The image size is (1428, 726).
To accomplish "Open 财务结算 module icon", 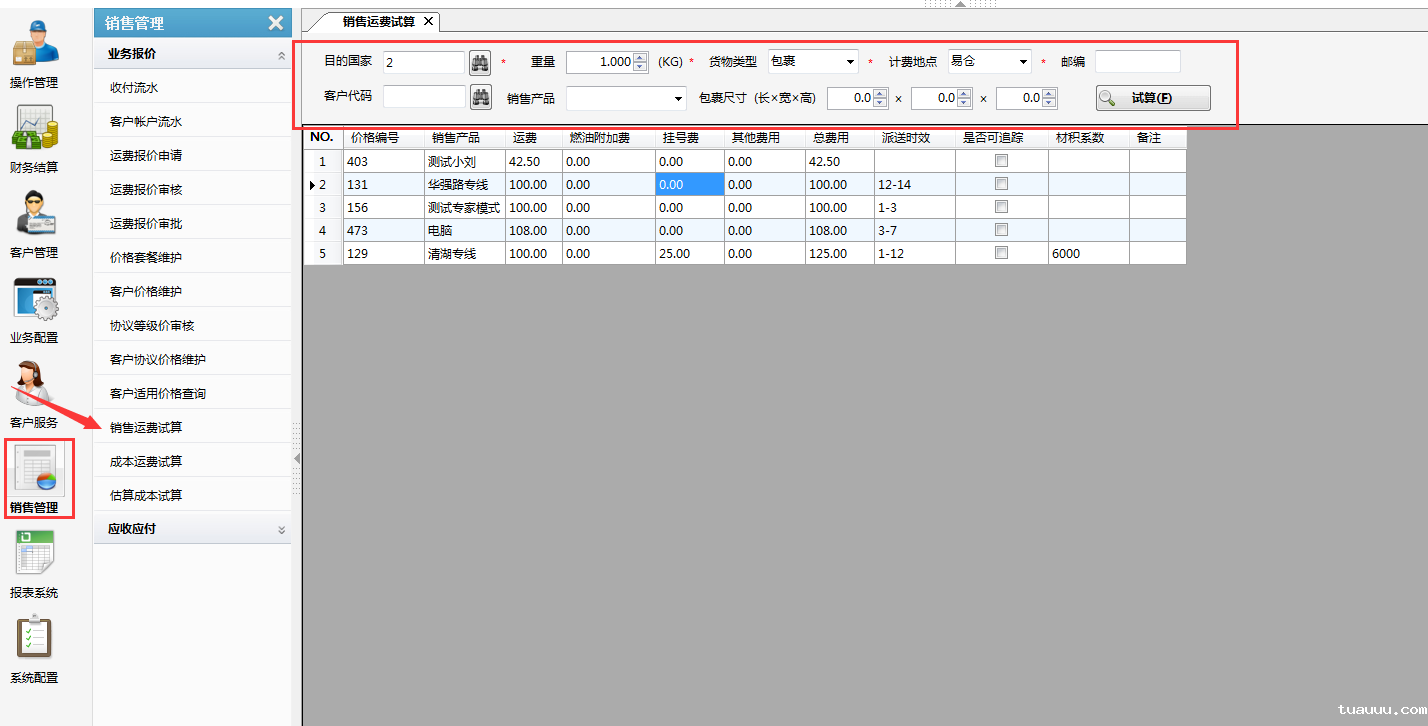I will tap(35, 137).
